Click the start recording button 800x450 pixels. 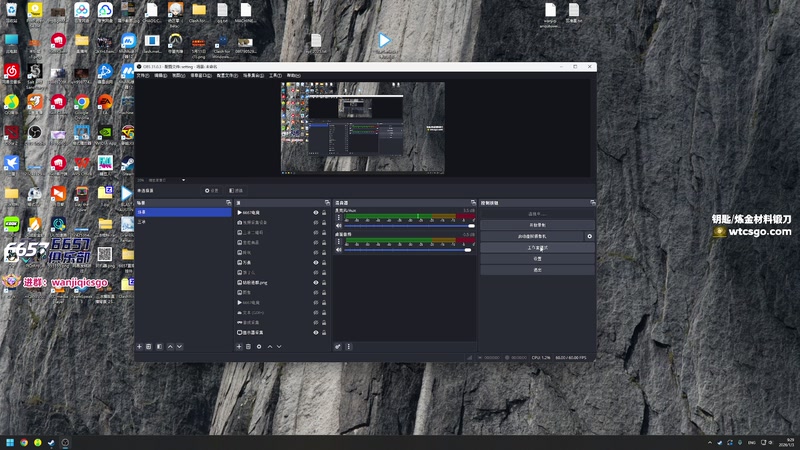(537, 225)
